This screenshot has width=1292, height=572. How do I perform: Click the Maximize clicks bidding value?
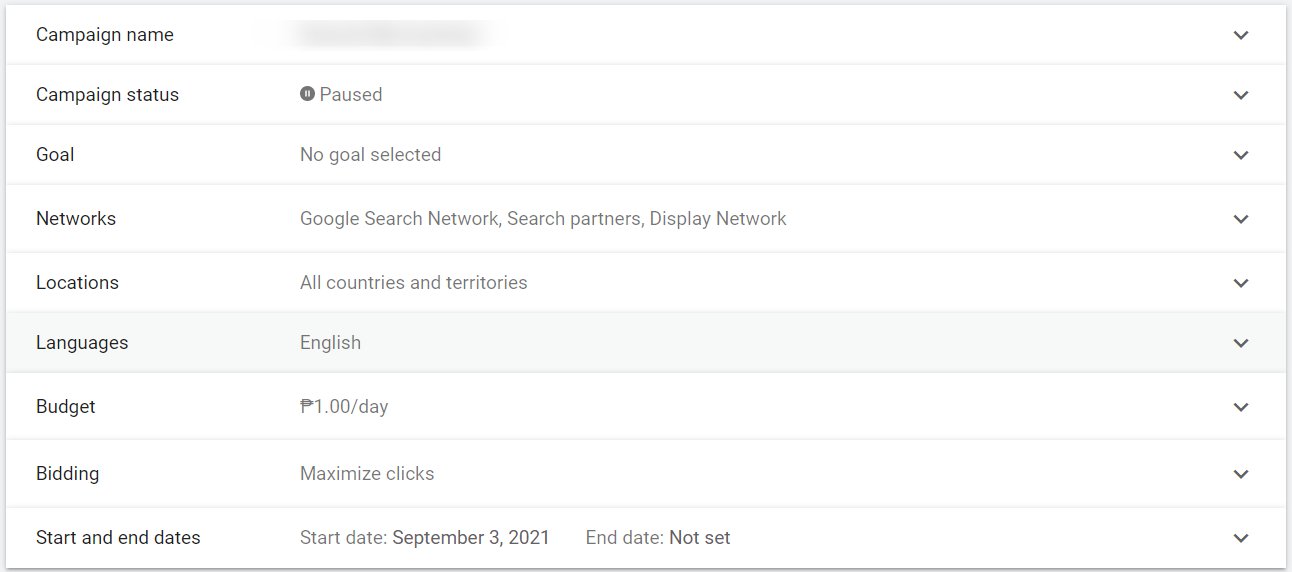[367, 473]
